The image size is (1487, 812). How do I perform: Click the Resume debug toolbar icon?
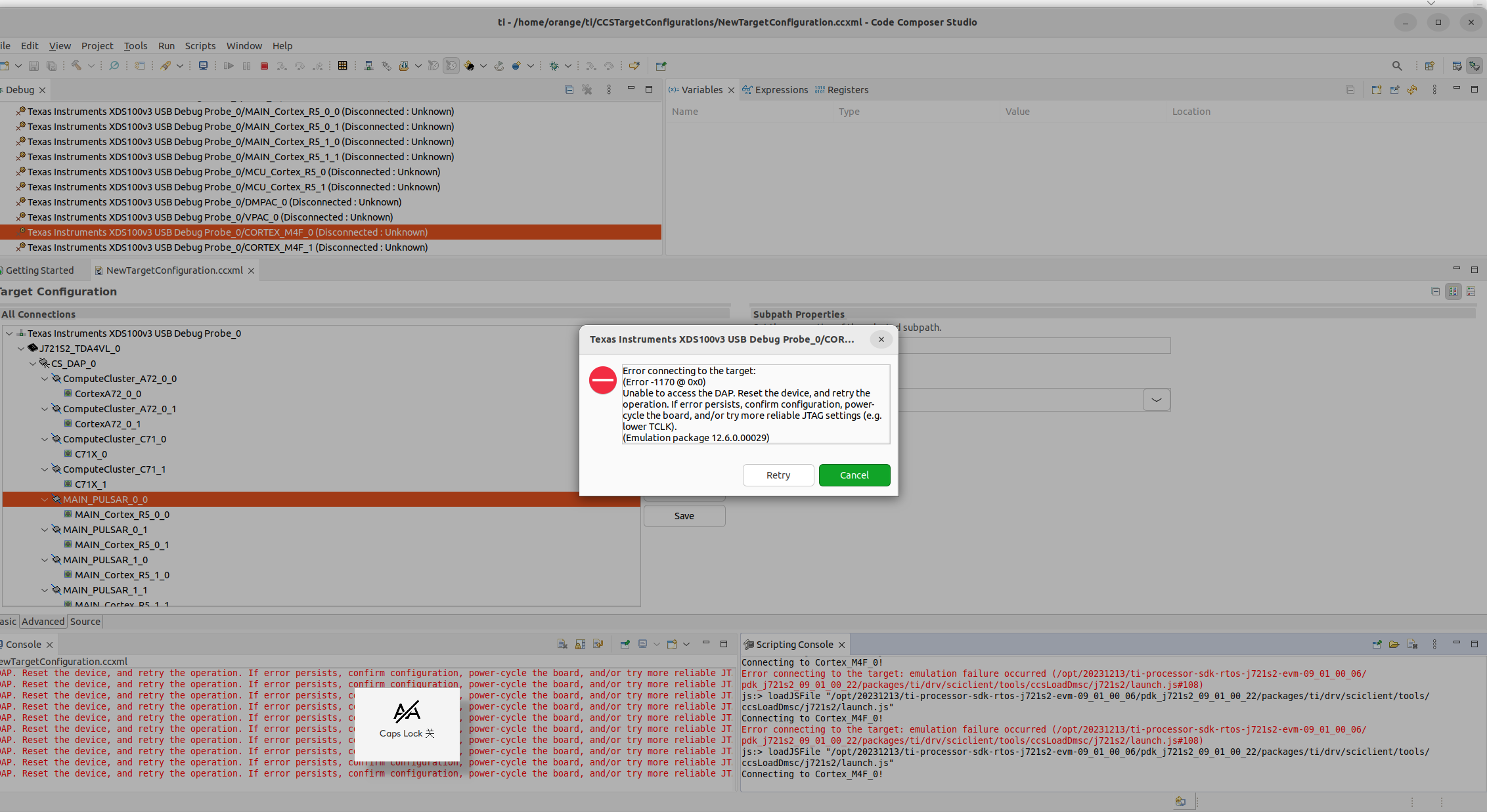coord(229,66)
